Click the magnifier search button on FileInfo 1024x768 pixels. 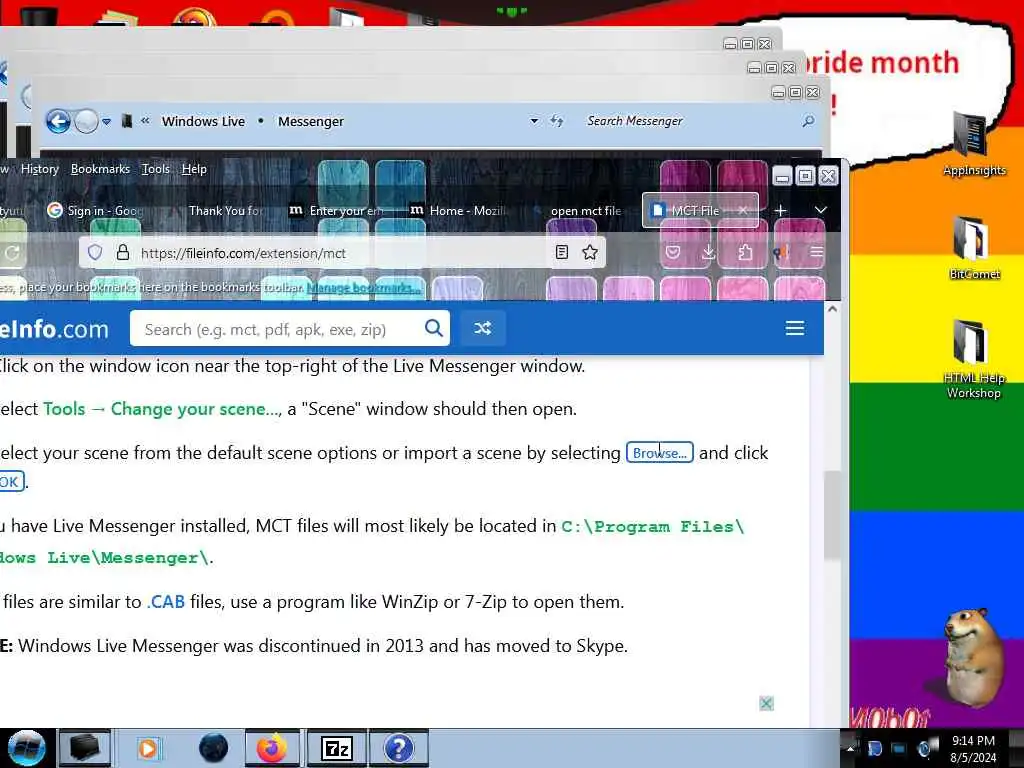[434, 328]
